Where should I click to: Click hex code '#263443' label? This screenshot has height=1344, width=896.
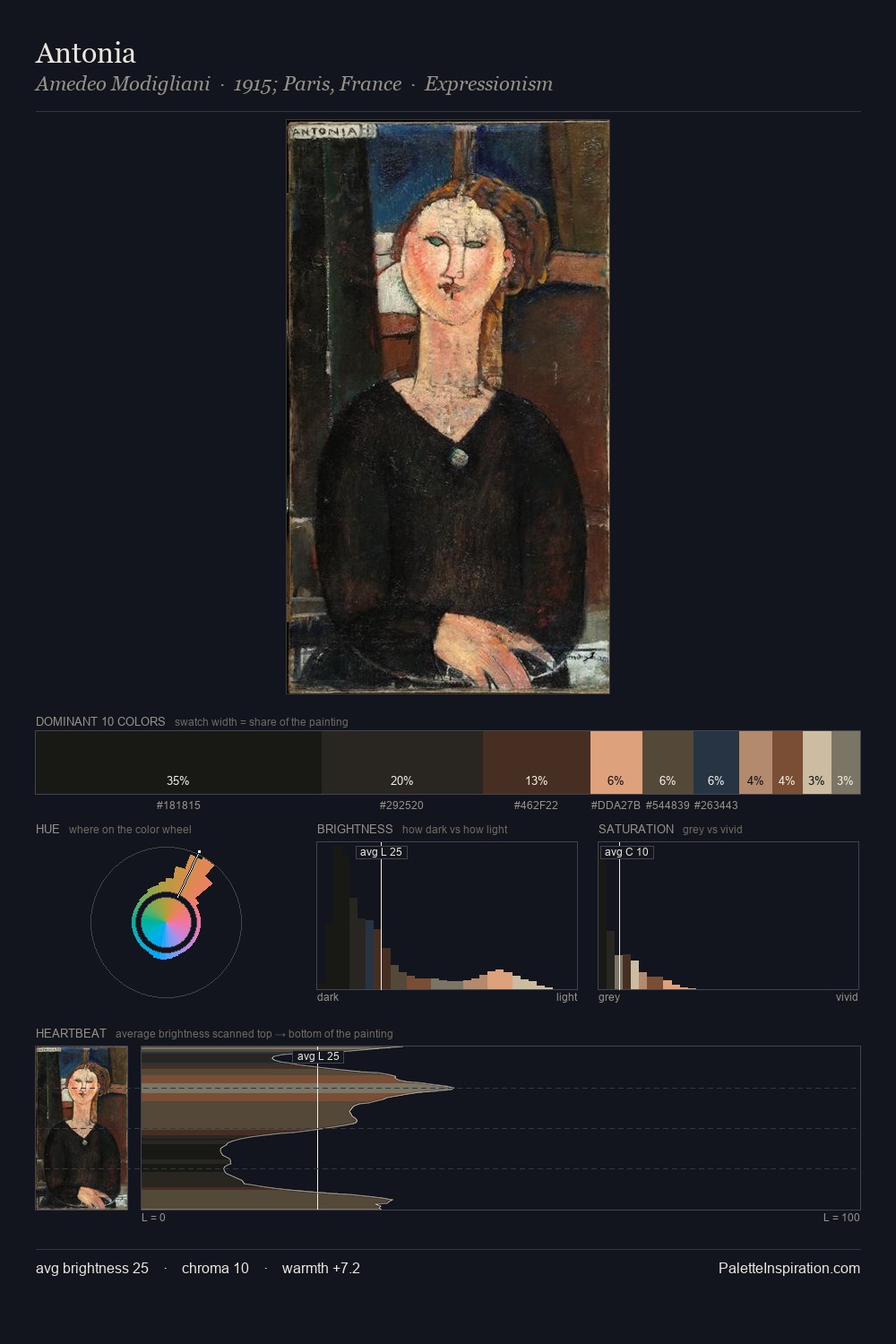[716, 806]
